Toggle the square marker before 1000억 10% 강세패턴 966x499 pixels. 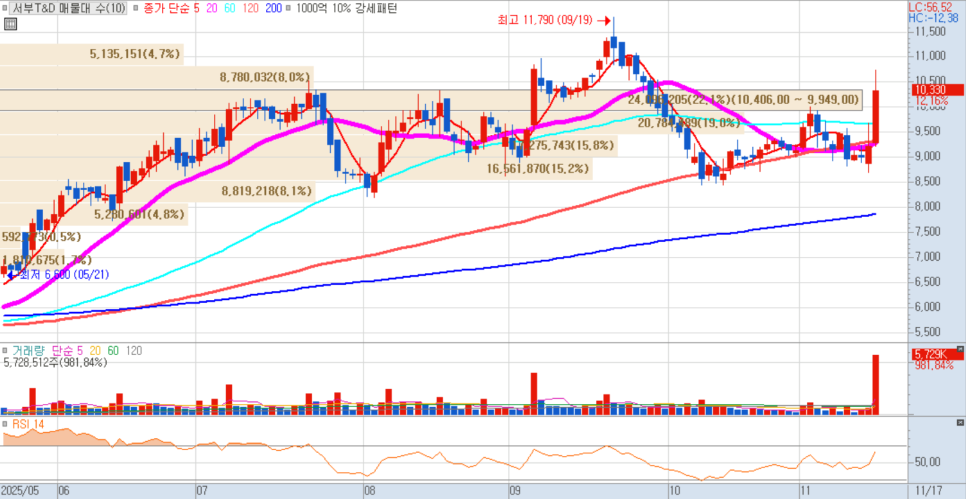[290, 9]
